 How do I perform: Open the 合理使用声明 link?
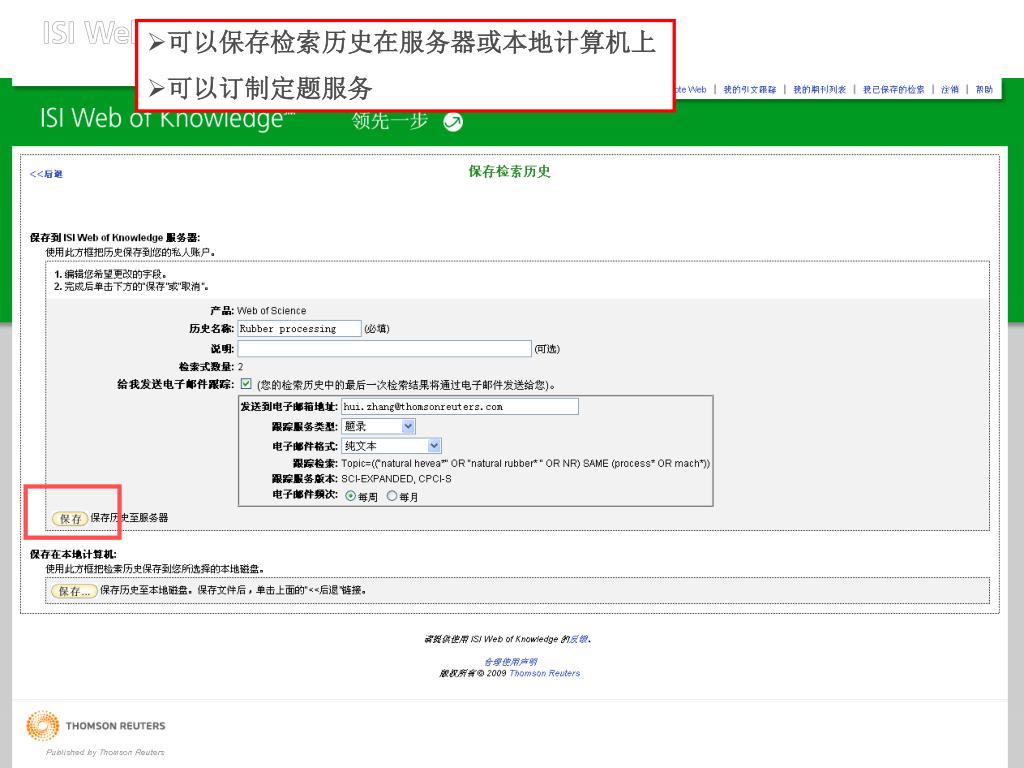(x=510, y=662)
